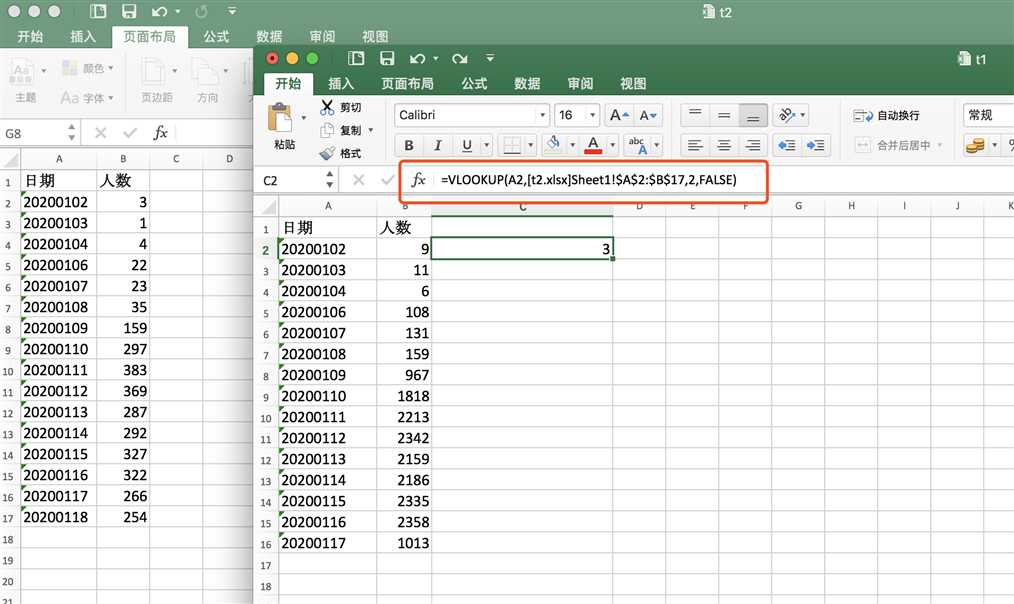Select cell 20200118 in t2 sheet
The width and height of the screenshot is (1014, 604).
tap(59, 517)
